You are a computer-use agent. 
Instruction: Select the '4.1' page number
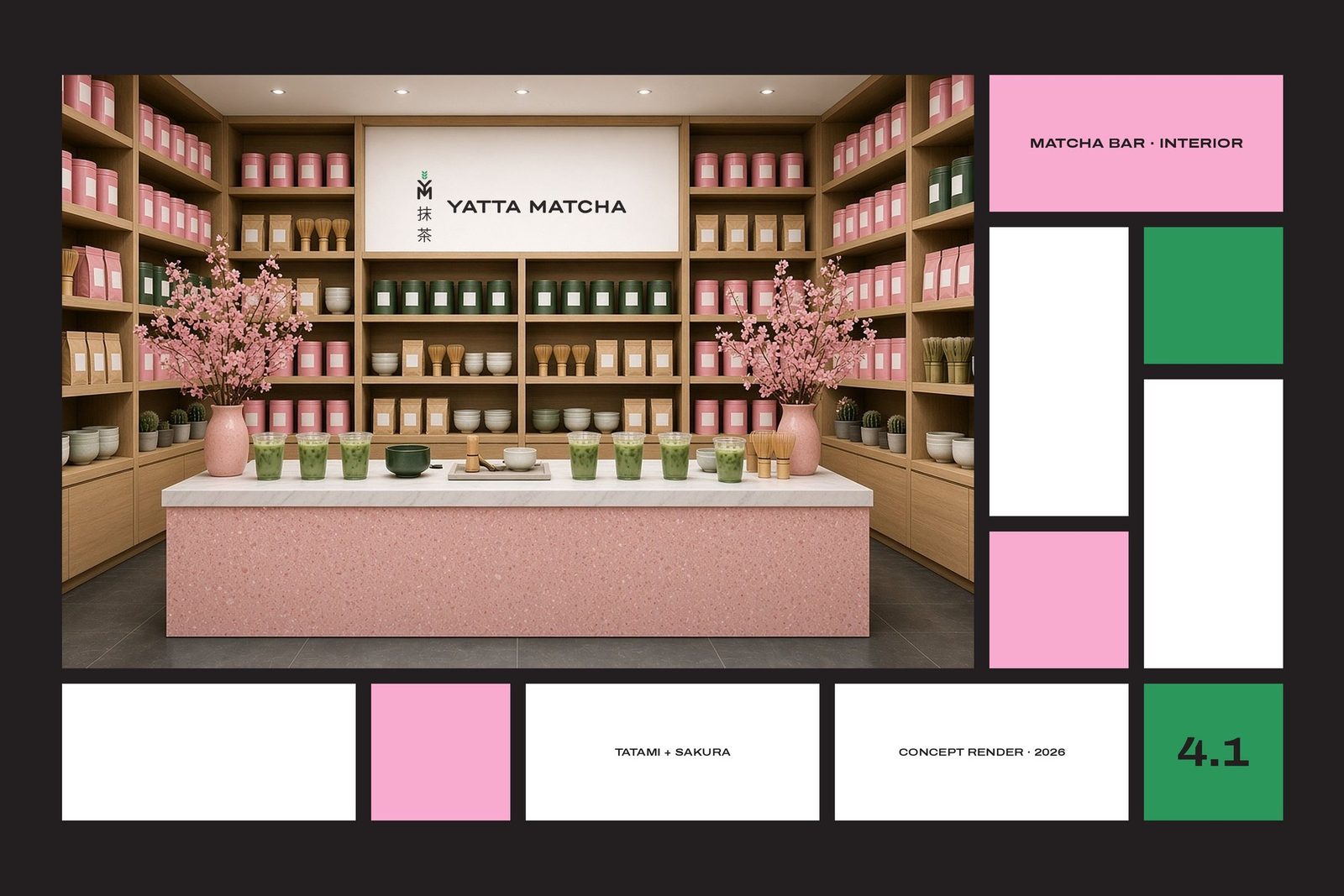pos(1213,752)
